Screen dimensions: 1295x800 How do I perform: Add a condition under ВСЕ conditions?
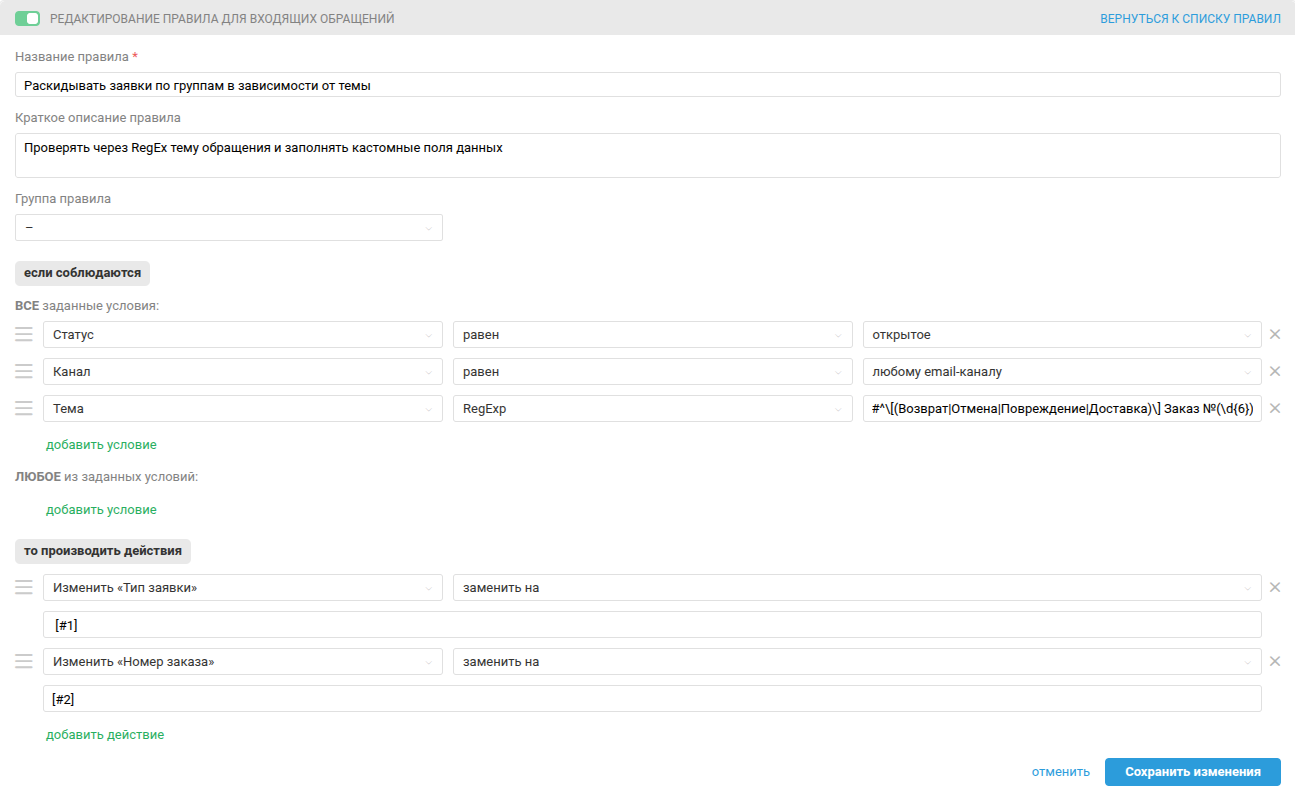coord(101,444)
